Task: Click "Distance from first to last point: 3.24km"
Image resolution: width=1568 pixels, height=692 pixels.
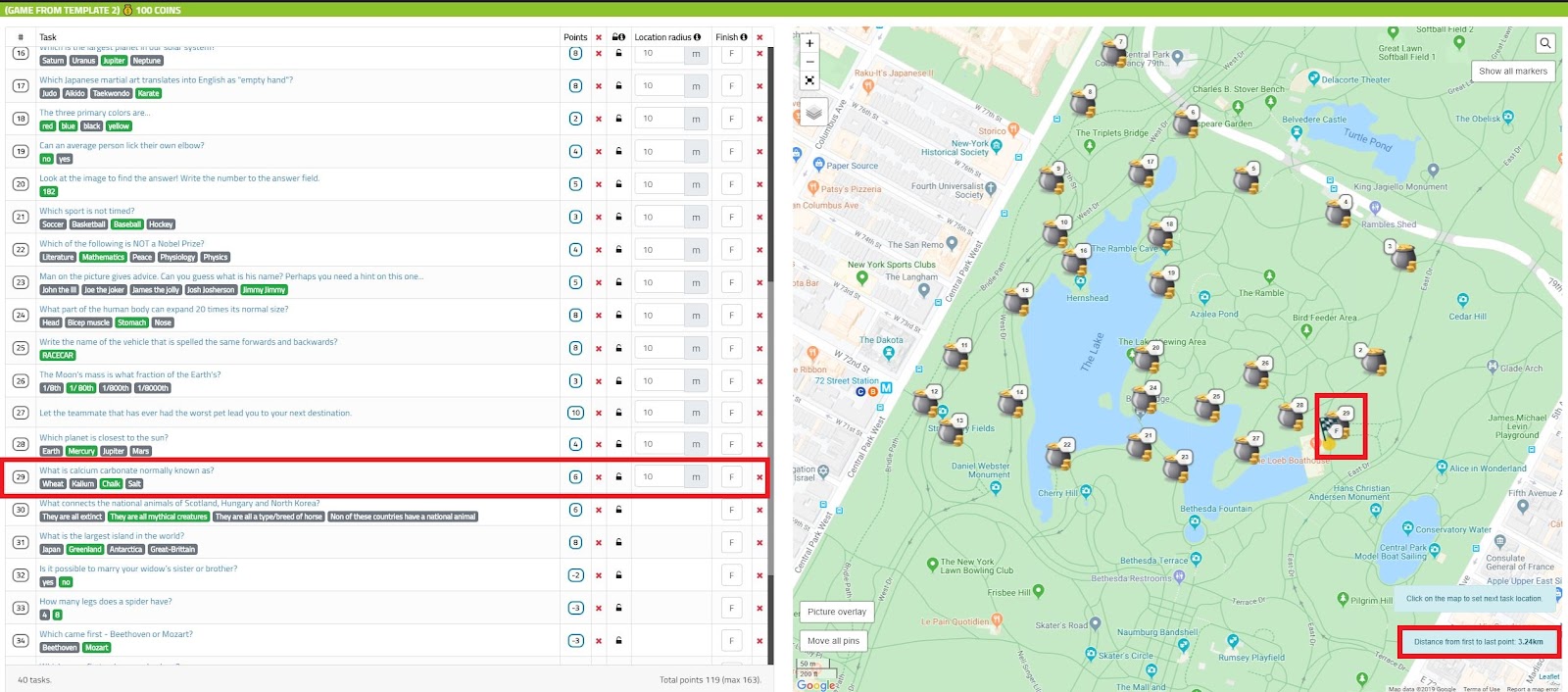Action: (1478, 642)
